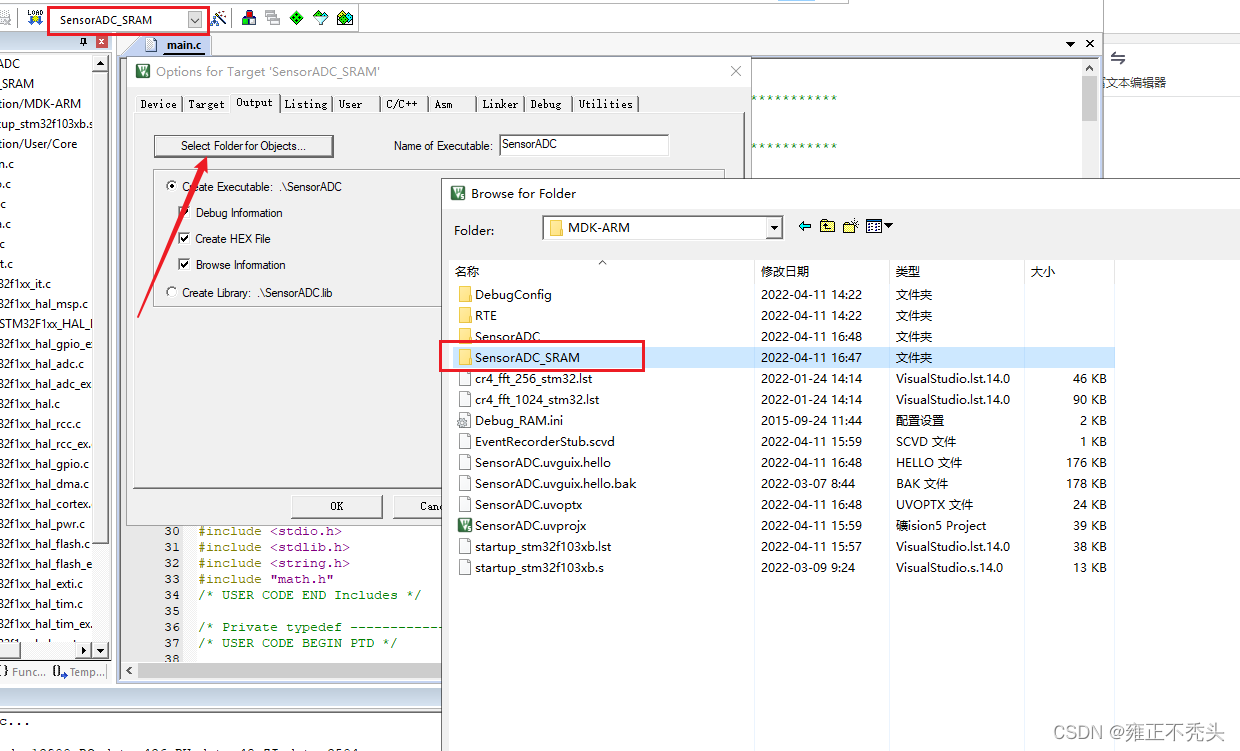Open the Temp... tab at panel bottom
Viewport: 1240px width, 751px height.
coord(80,672)
